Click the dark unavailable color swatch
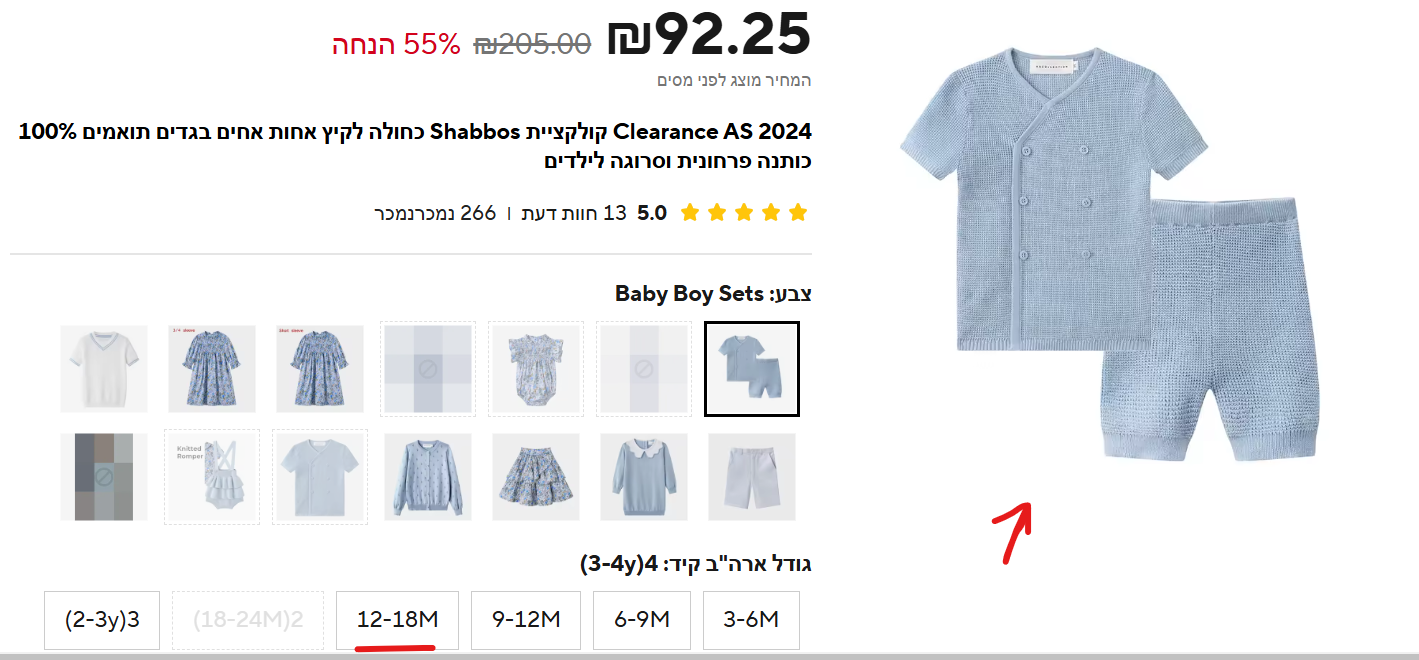 104,476
